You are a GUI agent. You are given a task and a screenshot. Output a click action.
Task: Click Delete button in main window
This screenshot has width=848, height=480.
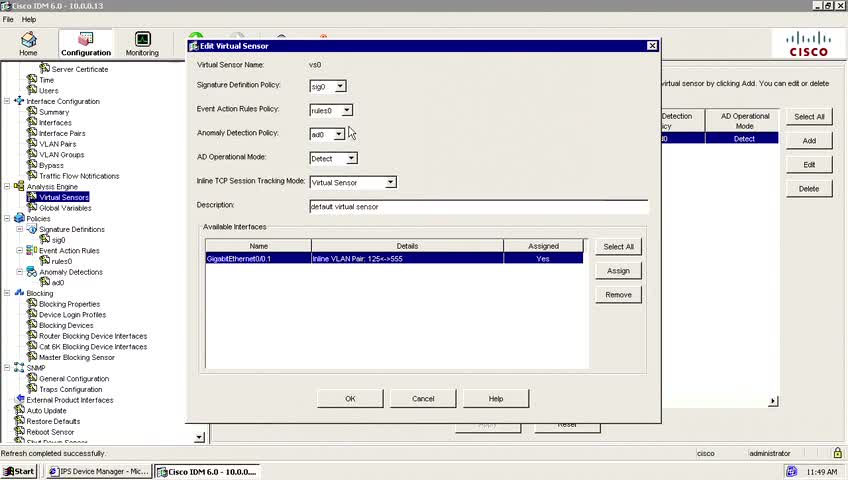pyautogui.click(x=809, y=189)
